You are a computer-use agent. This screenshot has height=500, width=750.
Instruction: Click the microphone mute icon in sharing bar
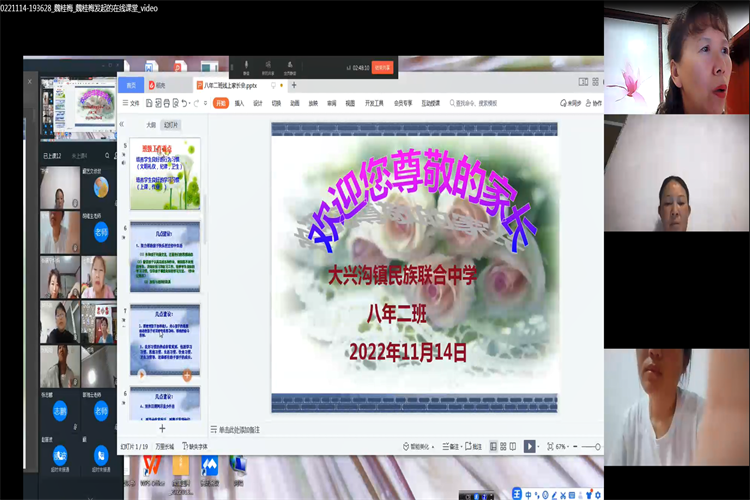[x=246, y=67]
